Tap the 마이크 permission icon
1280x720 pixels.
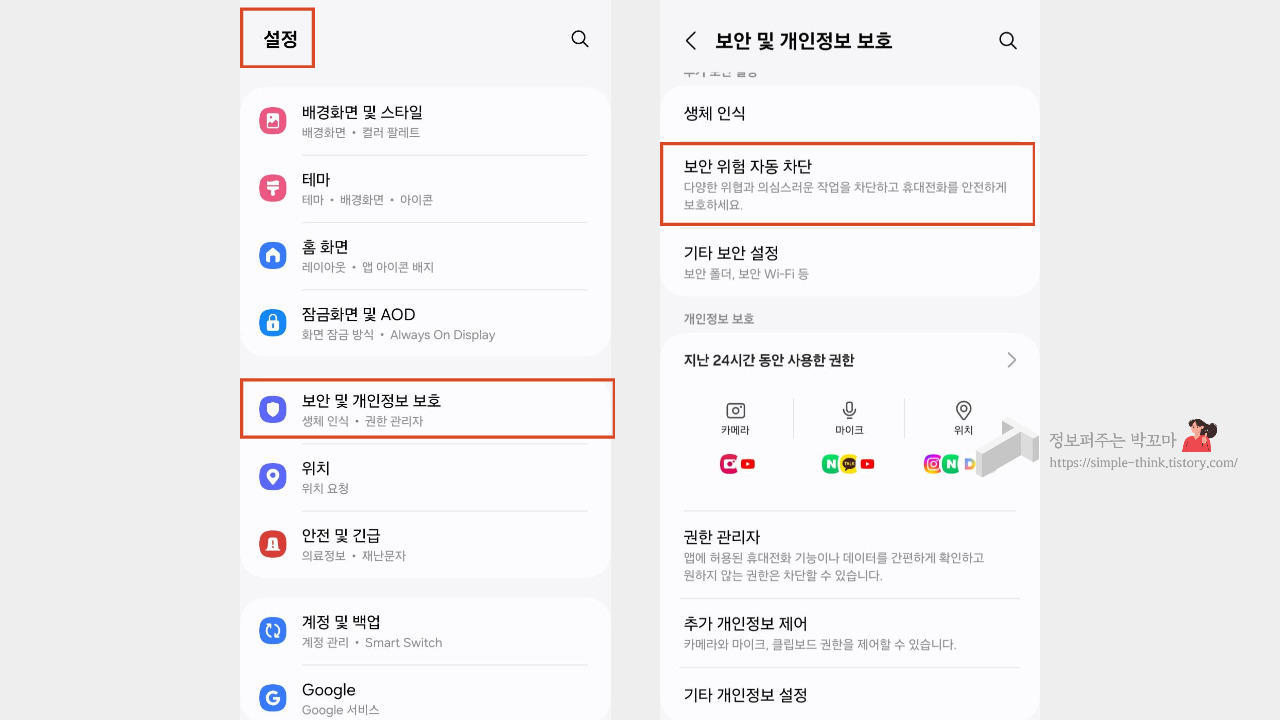[849, 410]
